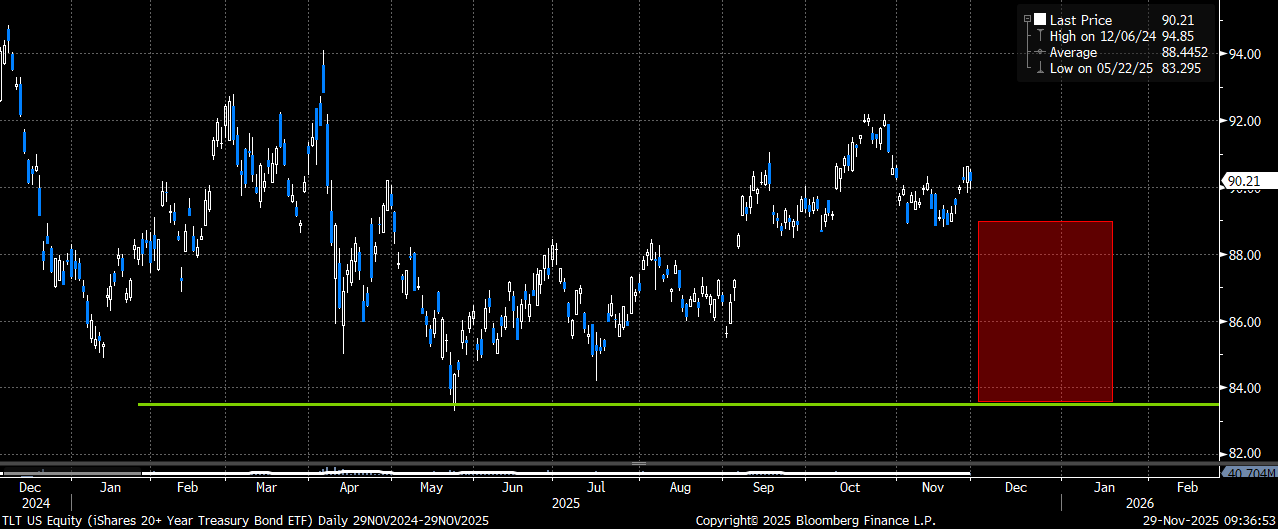The width and height of the screenshot is (1278, 529).
Task: Click the May month axis label
Action: point(433,488)
